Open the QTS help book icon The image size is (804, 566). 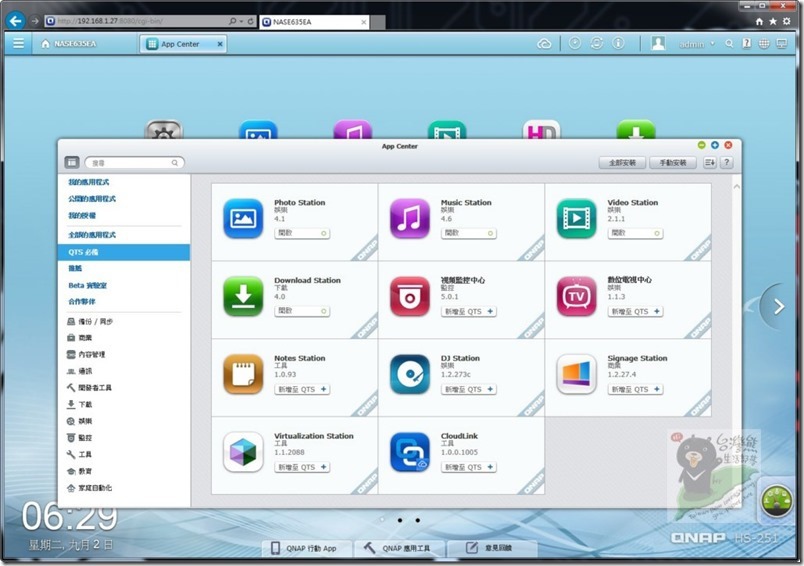(747, 44)
